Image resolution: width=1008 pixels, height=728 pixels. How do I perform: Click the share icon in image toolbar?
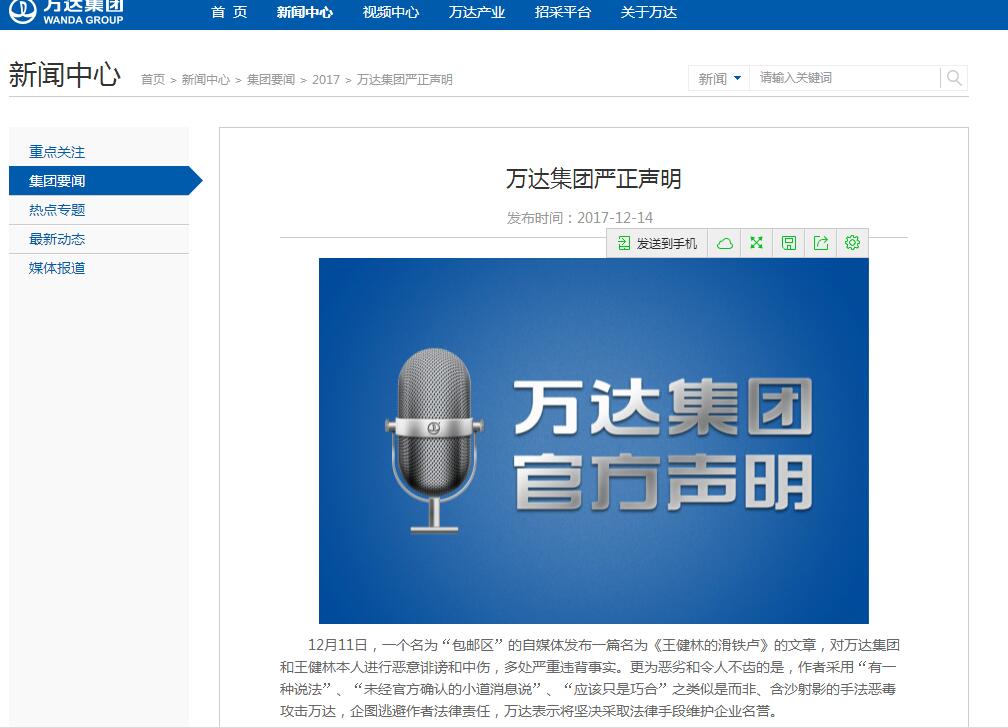(x=821, y=242)
